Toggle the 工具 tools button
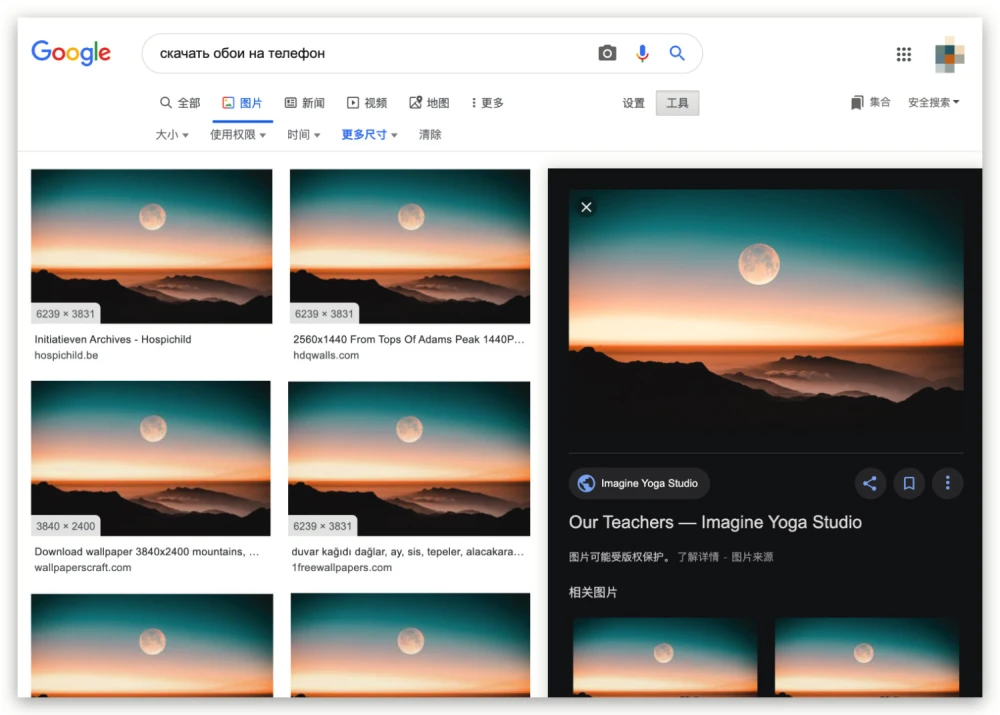The width and height of the screenshot is (1000, 715). point(677,103)
